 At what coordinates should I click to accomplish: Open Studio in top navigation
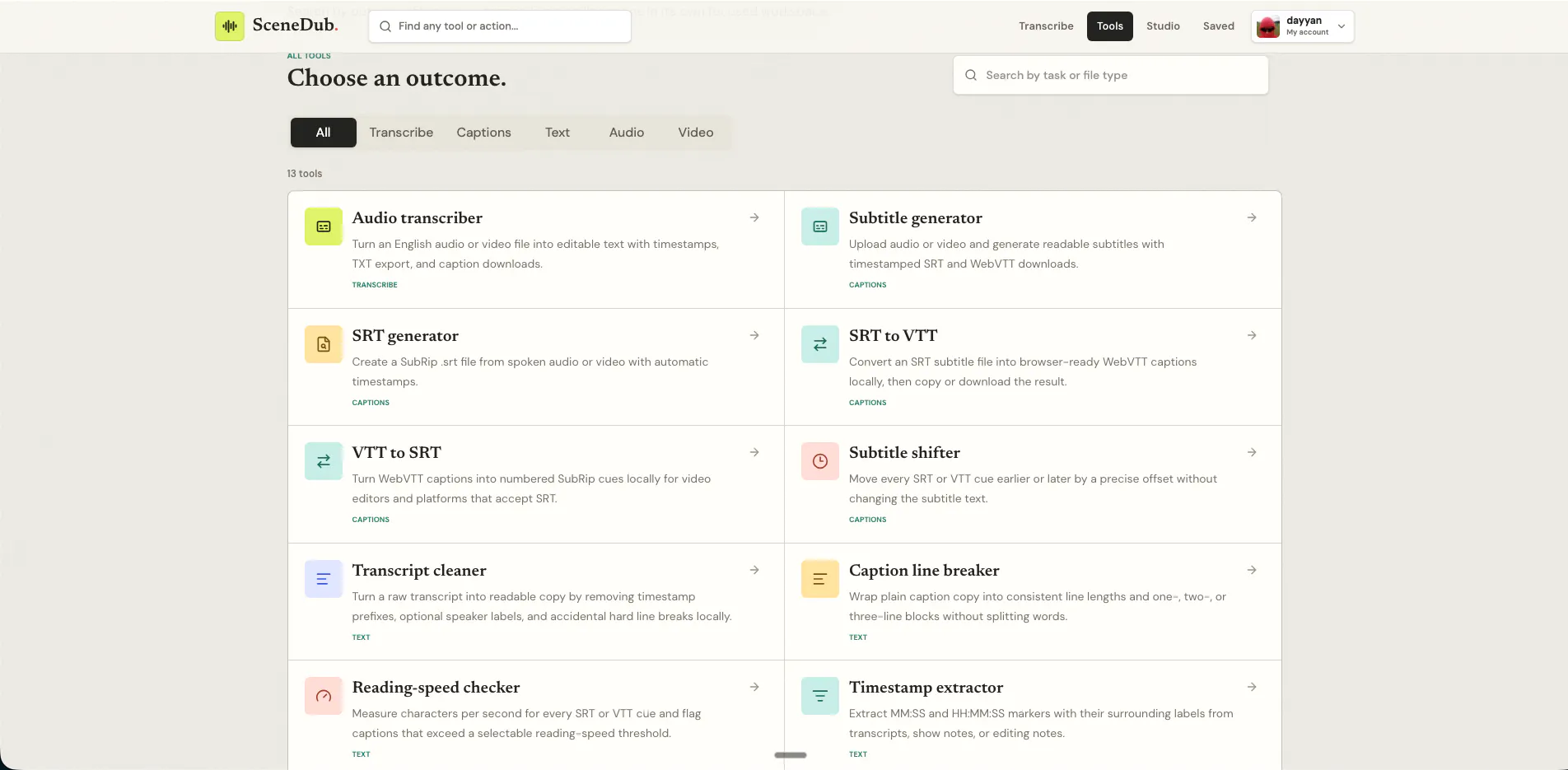(1163, 26)
